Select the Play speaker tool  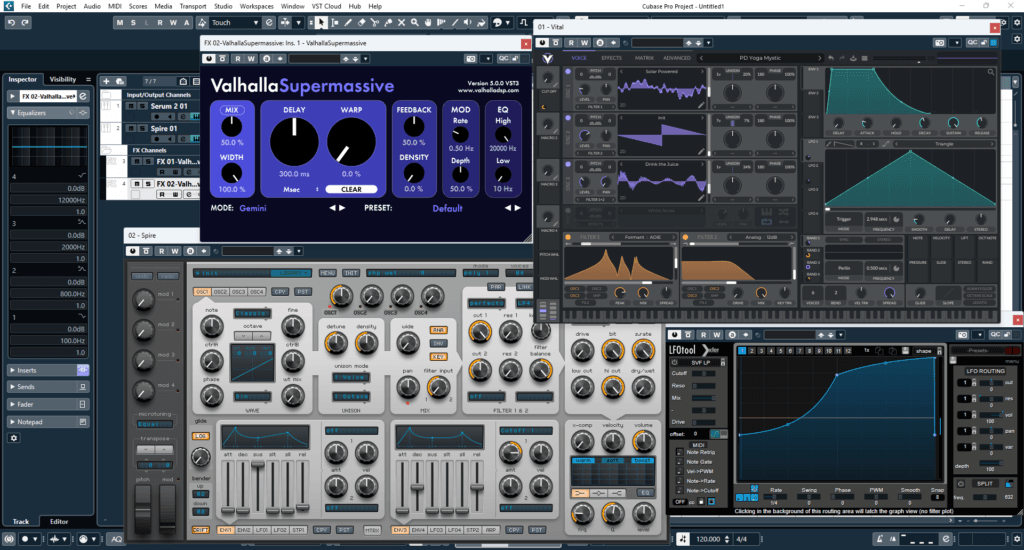[468, 23]
